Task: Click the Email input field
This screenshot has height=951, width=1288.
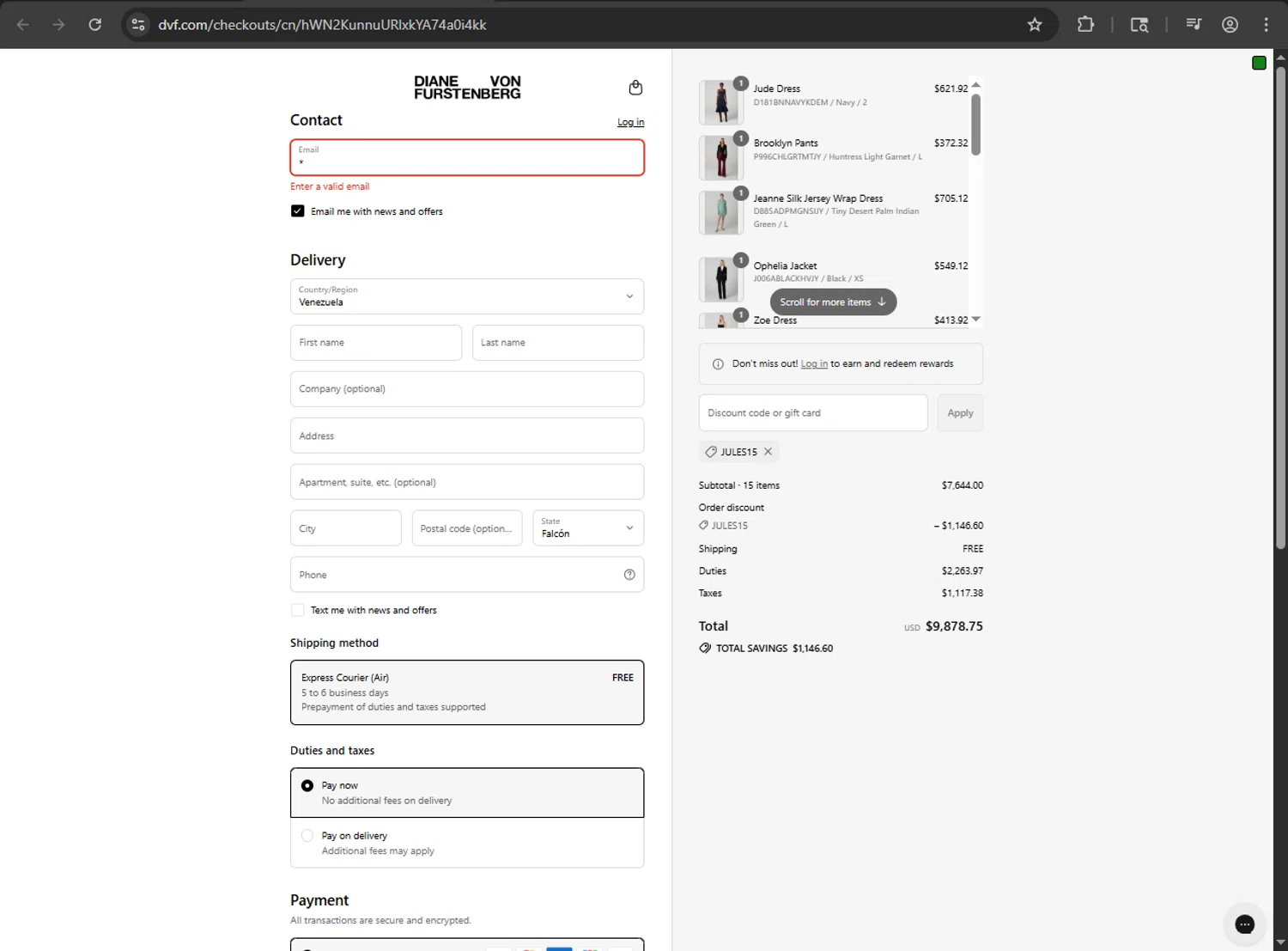Action: [x=467, y=157]
